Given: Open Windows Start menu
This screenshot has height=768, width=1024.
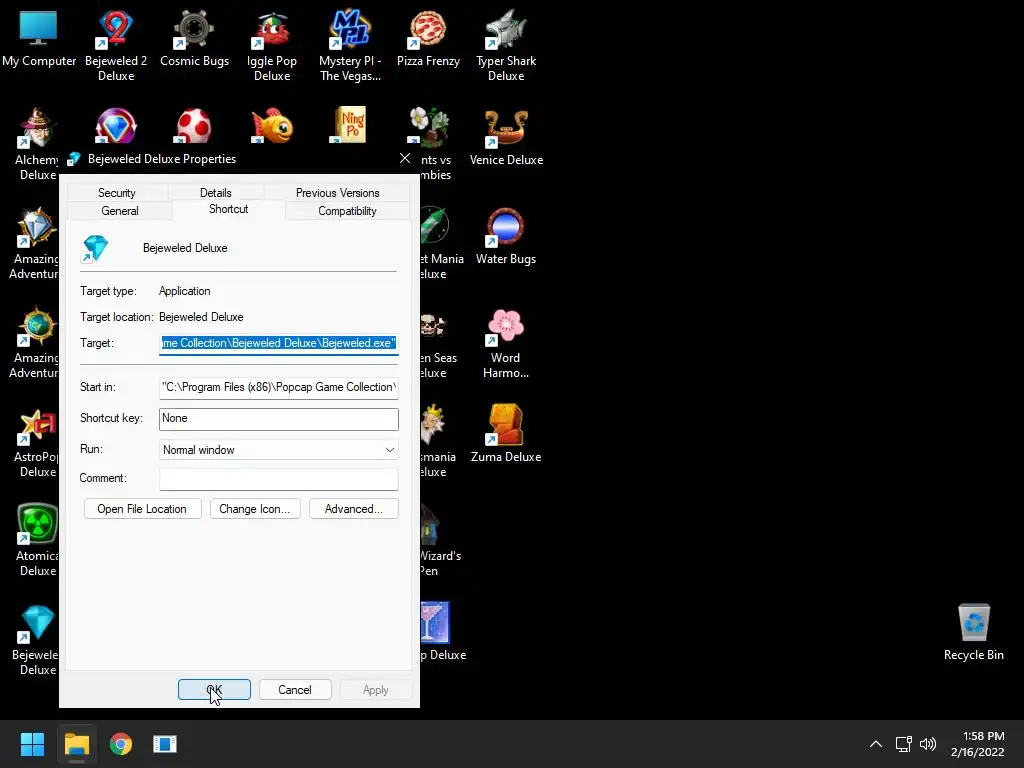Looking at the screenshot, I should click(32, 744).
